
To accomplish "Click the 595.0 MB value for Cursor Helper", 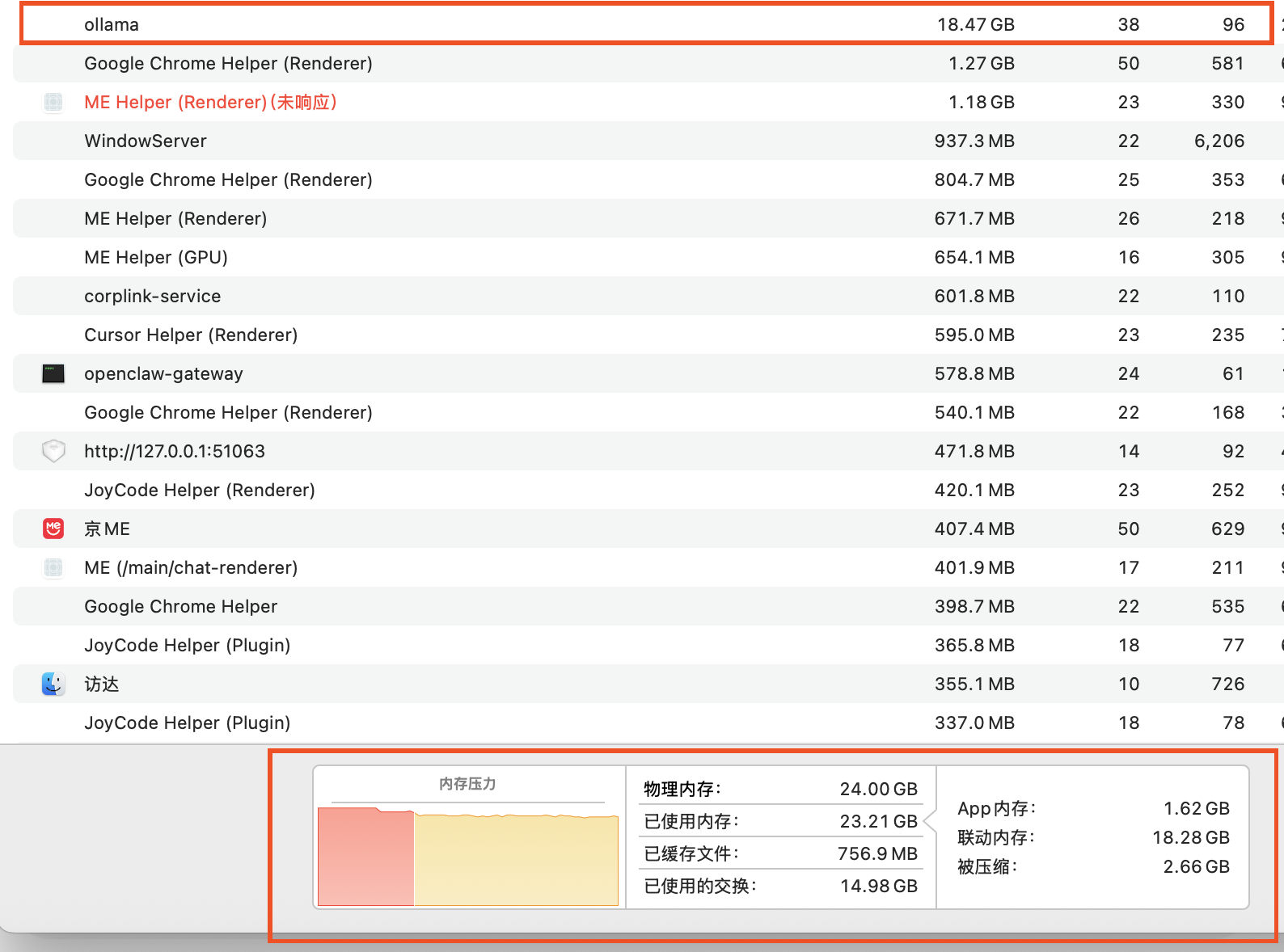I will pyautogui.click(x=974, y=335).
